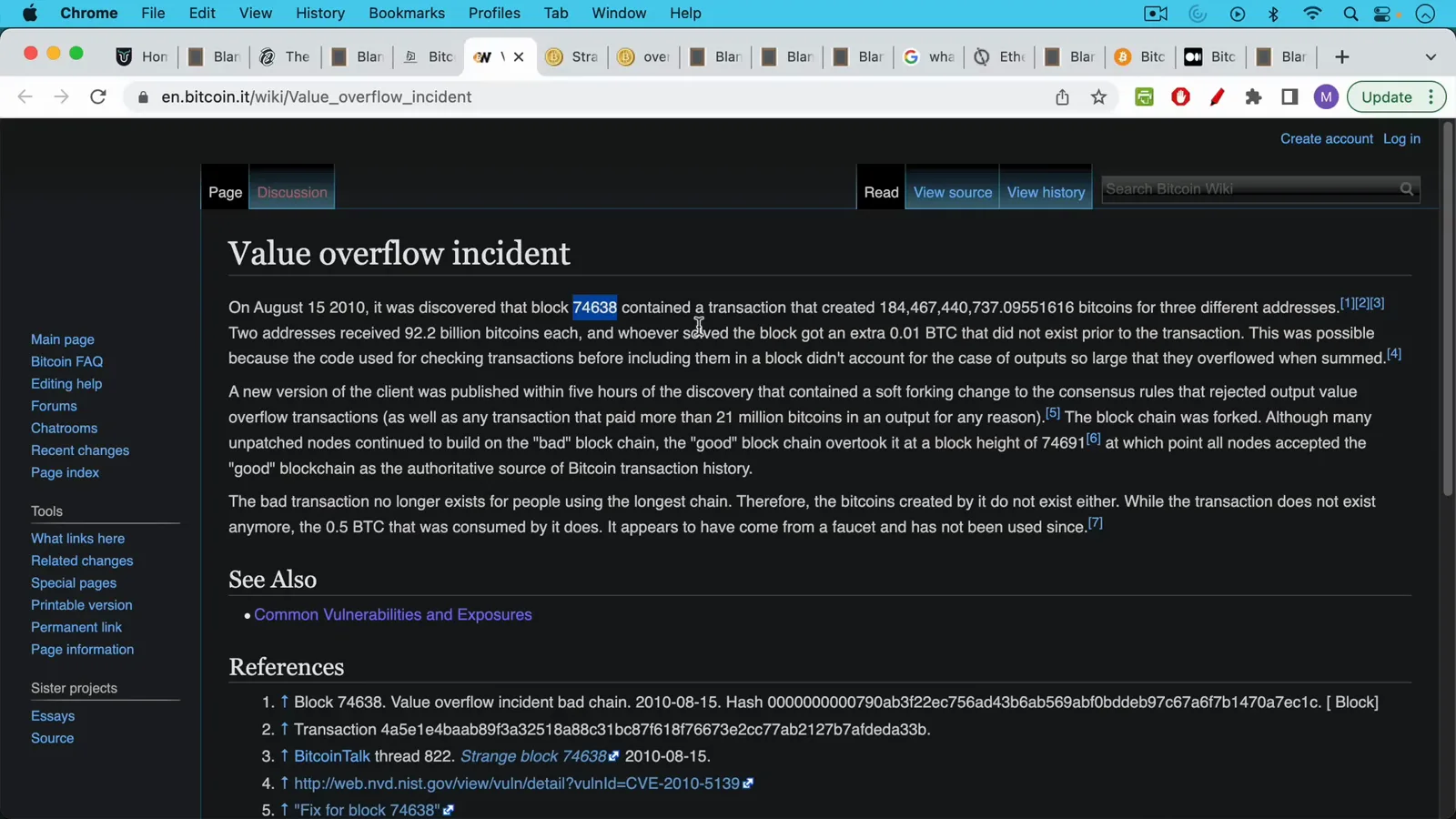Click the back navigation arrow
Viewport: 1456px width, 819px height.
click(x=25, y=96)
